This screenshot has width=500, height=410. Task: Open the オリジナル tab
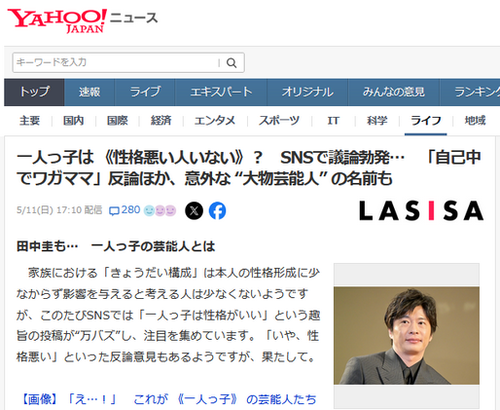(307, 92)
